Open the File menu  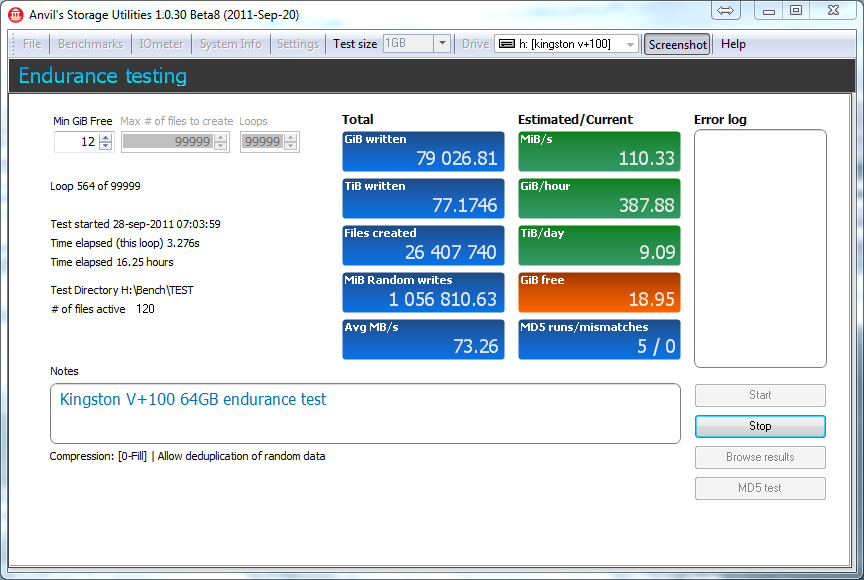click(32, 44)
